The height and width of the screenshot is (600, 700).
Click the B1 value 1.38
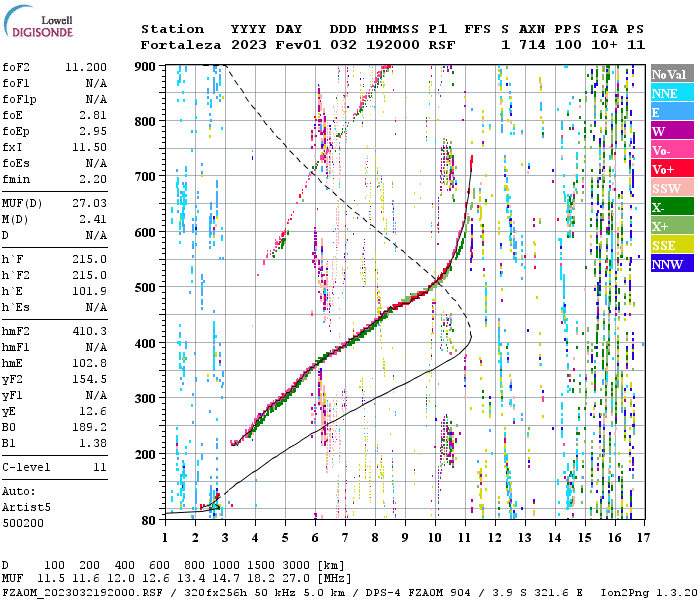pyautogui.click(x=93, y=443)
